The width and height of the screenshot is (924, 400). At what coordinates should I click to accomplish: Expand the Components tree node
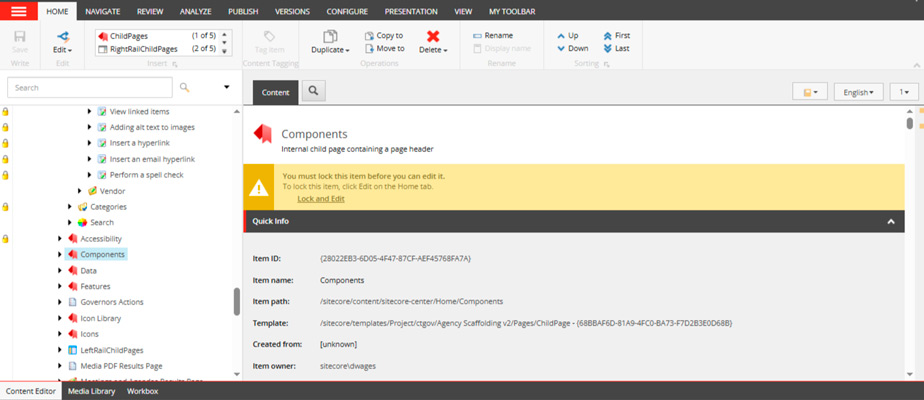point(60,254)
